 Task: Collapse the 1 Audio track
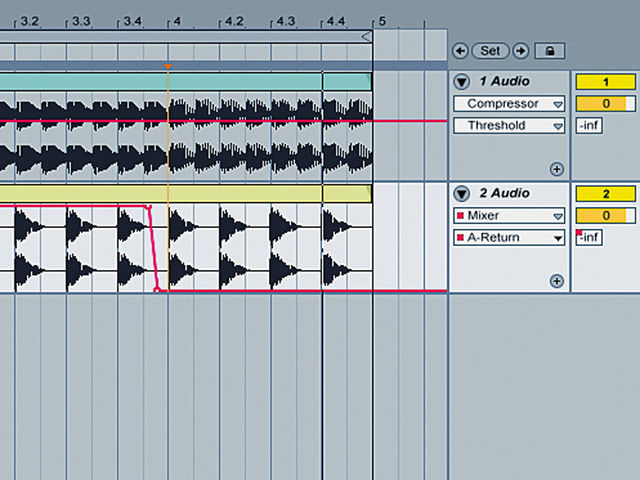click(x=462, y=82)
